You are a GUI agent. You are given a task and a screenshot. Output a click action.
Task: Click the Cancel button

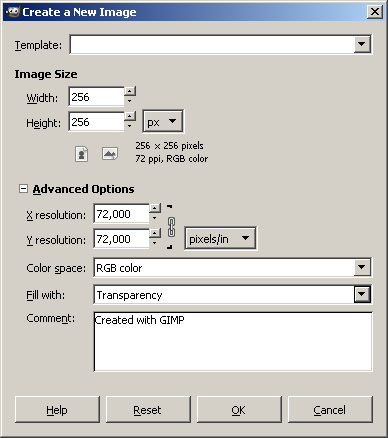click(x=330, y=410)
